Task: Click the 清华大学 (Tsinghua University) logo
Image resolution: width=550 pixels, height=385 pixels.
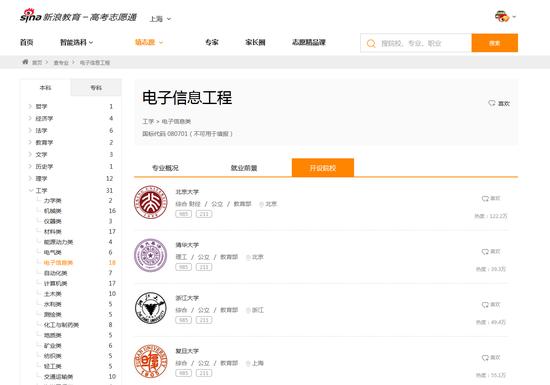Action: tap(151, 255)
